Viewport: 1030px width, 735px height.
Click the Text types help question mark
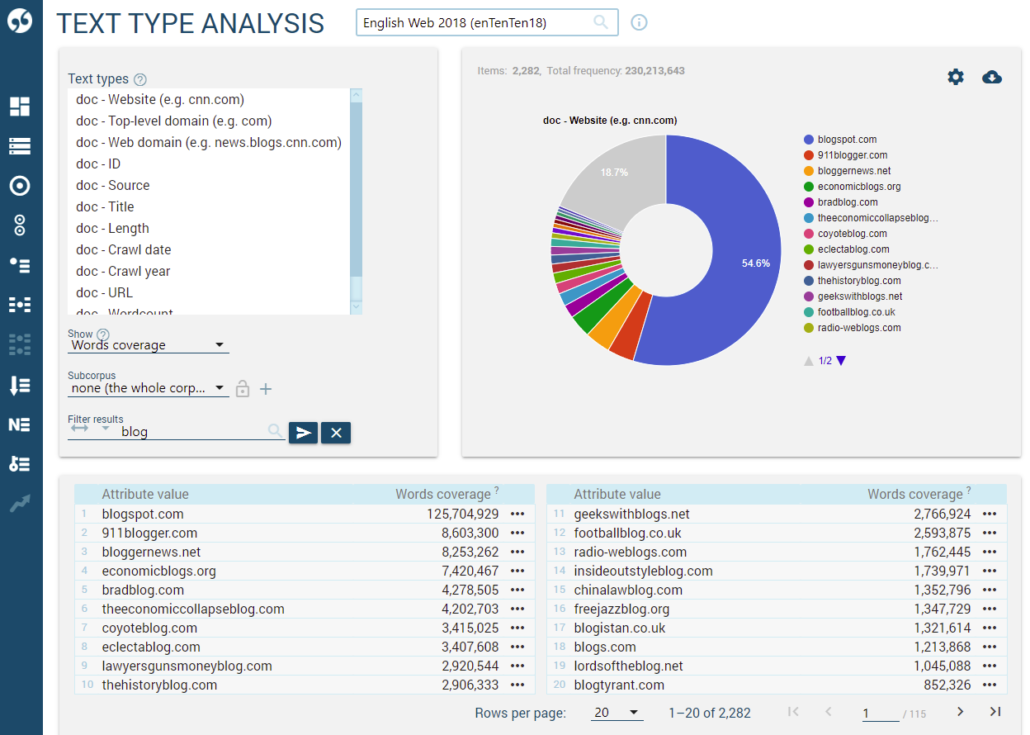(x=140, y=80)
